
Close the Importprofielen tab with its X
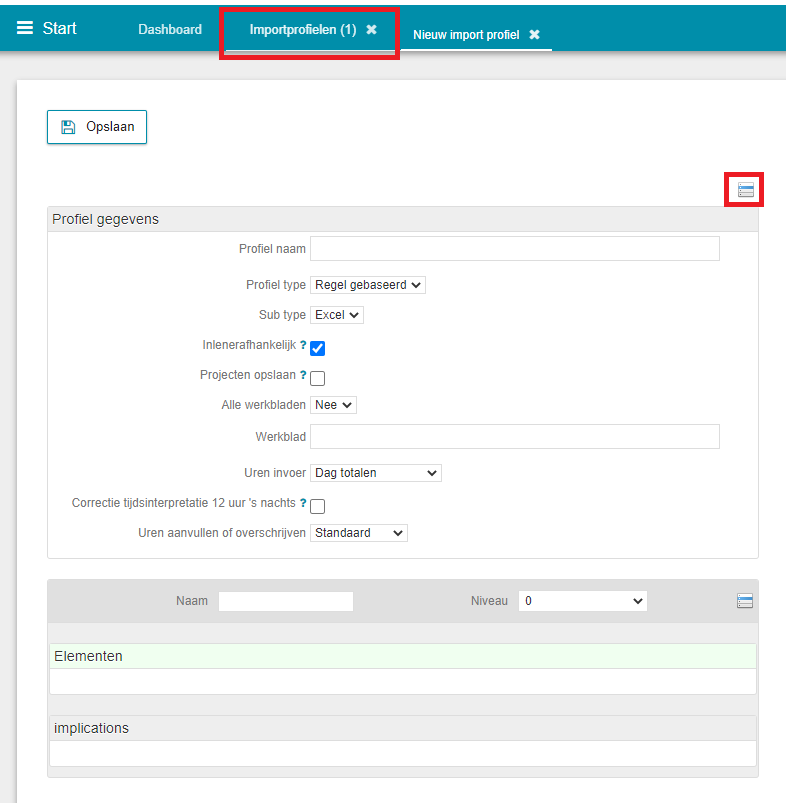[372, 30]
